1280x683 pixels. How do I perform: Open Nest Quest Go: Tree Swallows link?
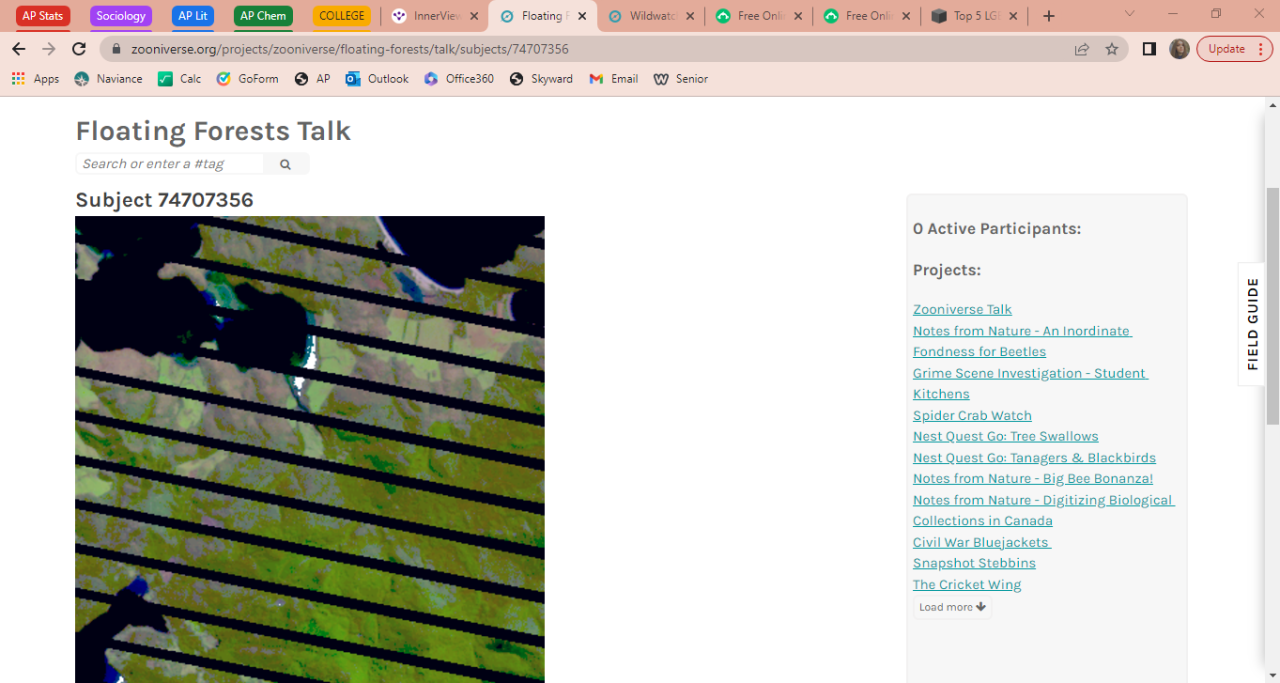[1005, 437]
